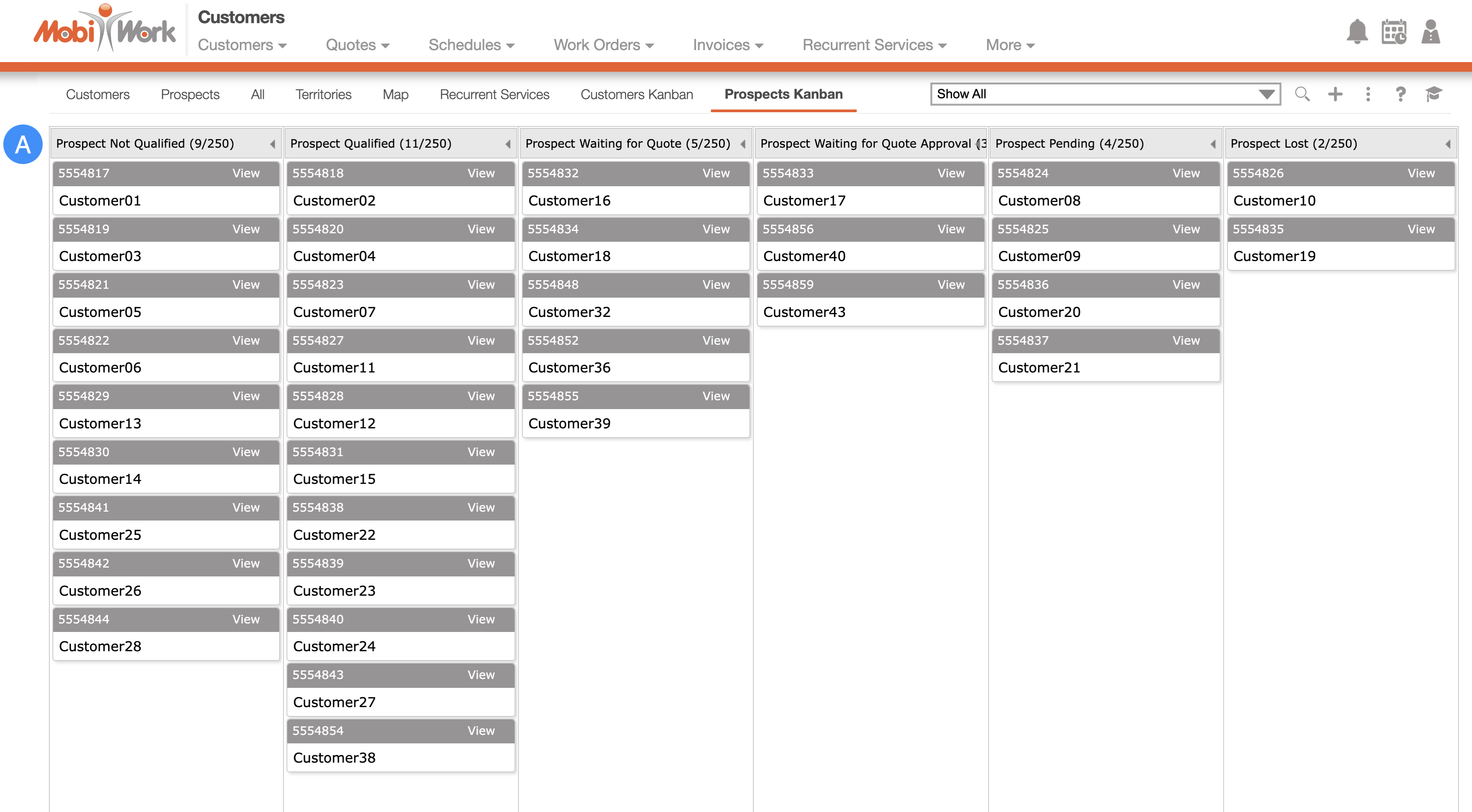Click View on Customer01 card
The height and width of the screenshot is (812, 1472).
tap(246, 173)
